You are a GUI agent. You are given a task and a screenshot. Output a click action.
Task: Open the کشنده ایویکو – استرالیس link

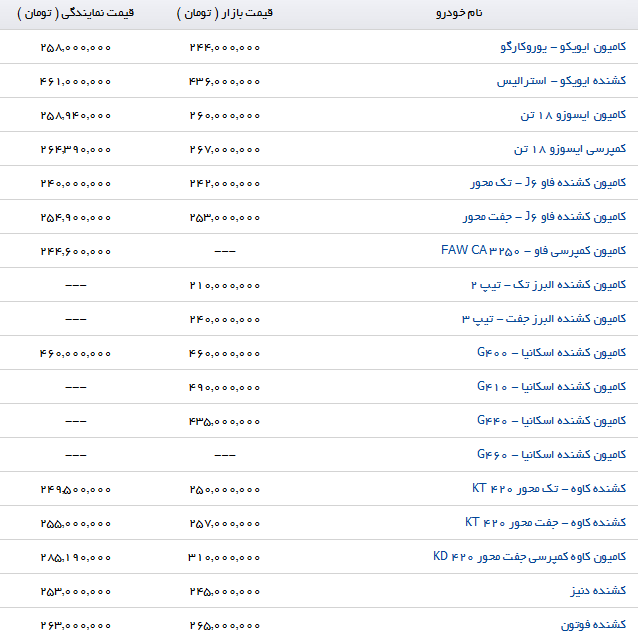562,81
